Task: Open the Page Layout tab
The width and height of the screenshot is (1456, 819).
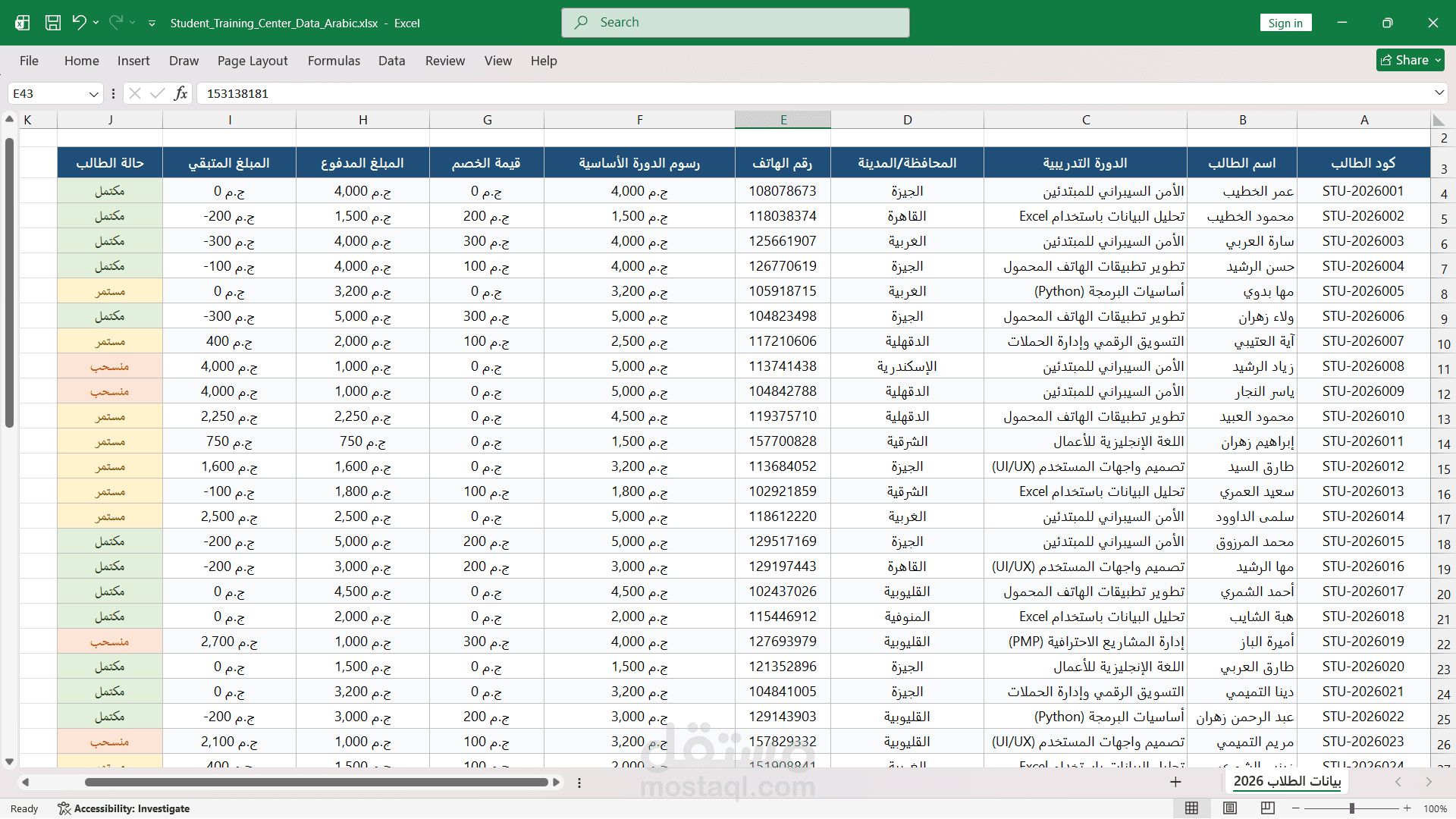Action: tap(253, 61)
